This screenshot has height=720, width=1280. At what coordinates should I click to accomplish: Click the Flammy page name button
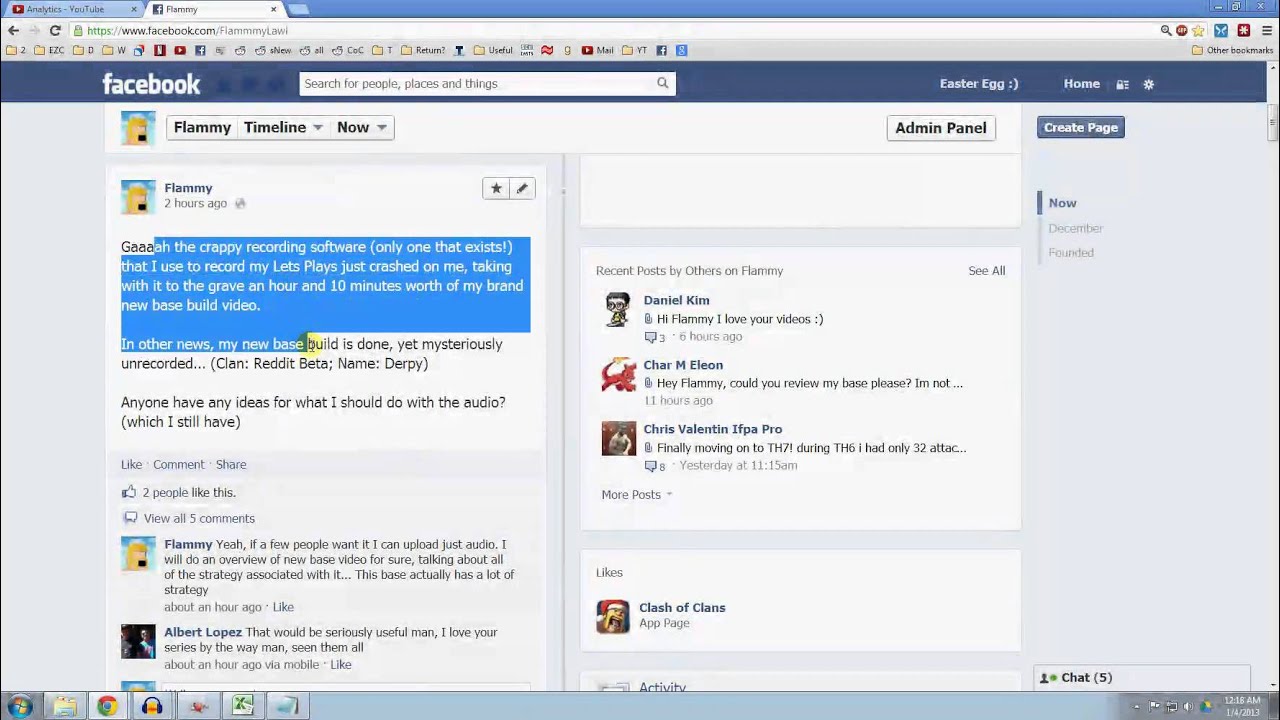202,127
